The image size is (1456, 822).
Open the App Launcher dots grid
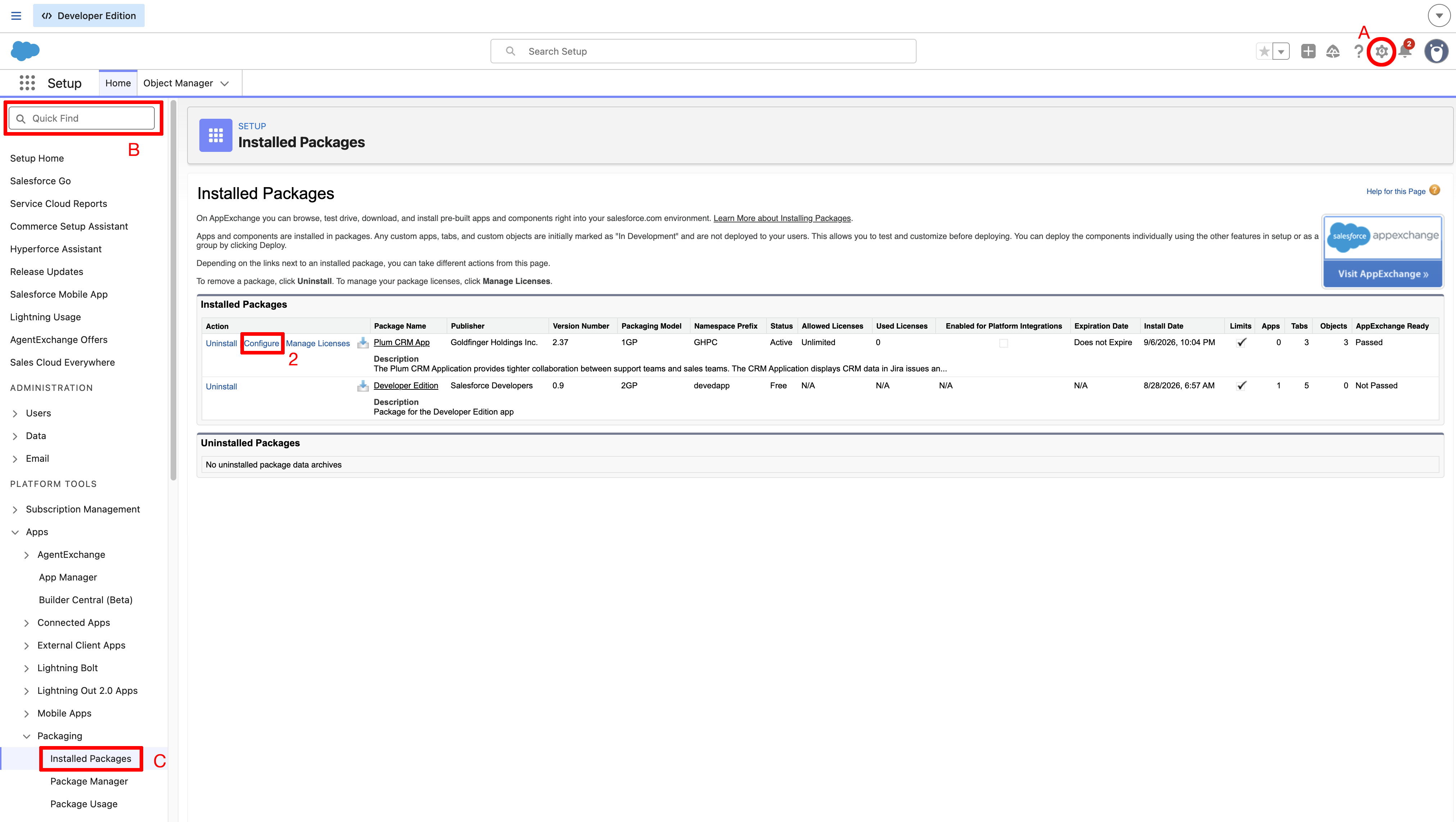(x=27, y=83)
